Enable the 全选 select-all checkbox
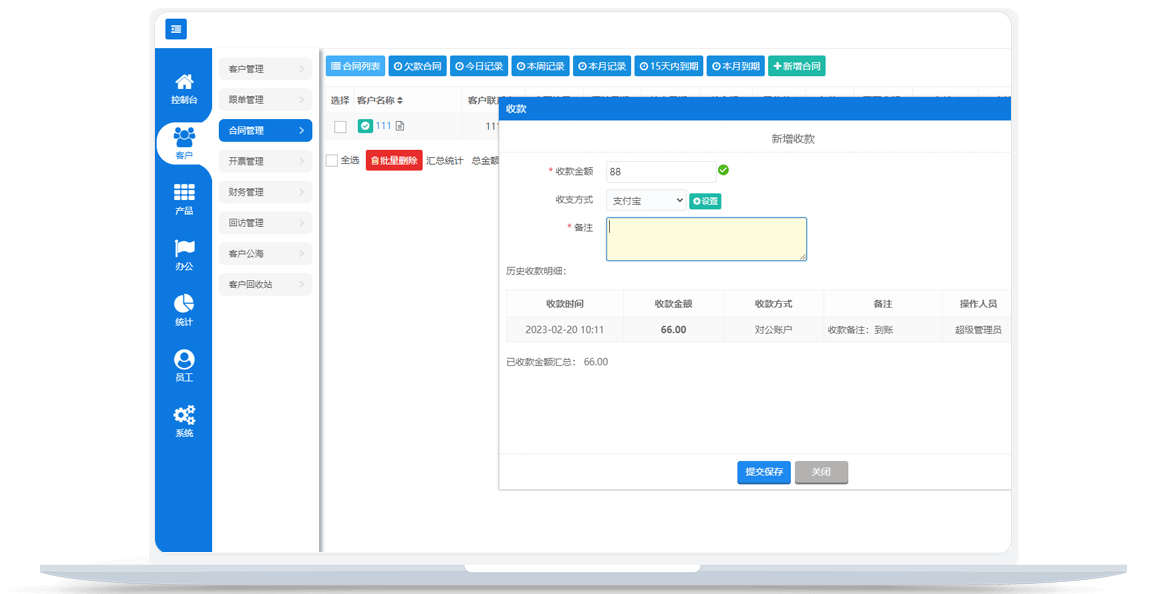The width and height of the screenshot is (1175, 594). [332, 161]
